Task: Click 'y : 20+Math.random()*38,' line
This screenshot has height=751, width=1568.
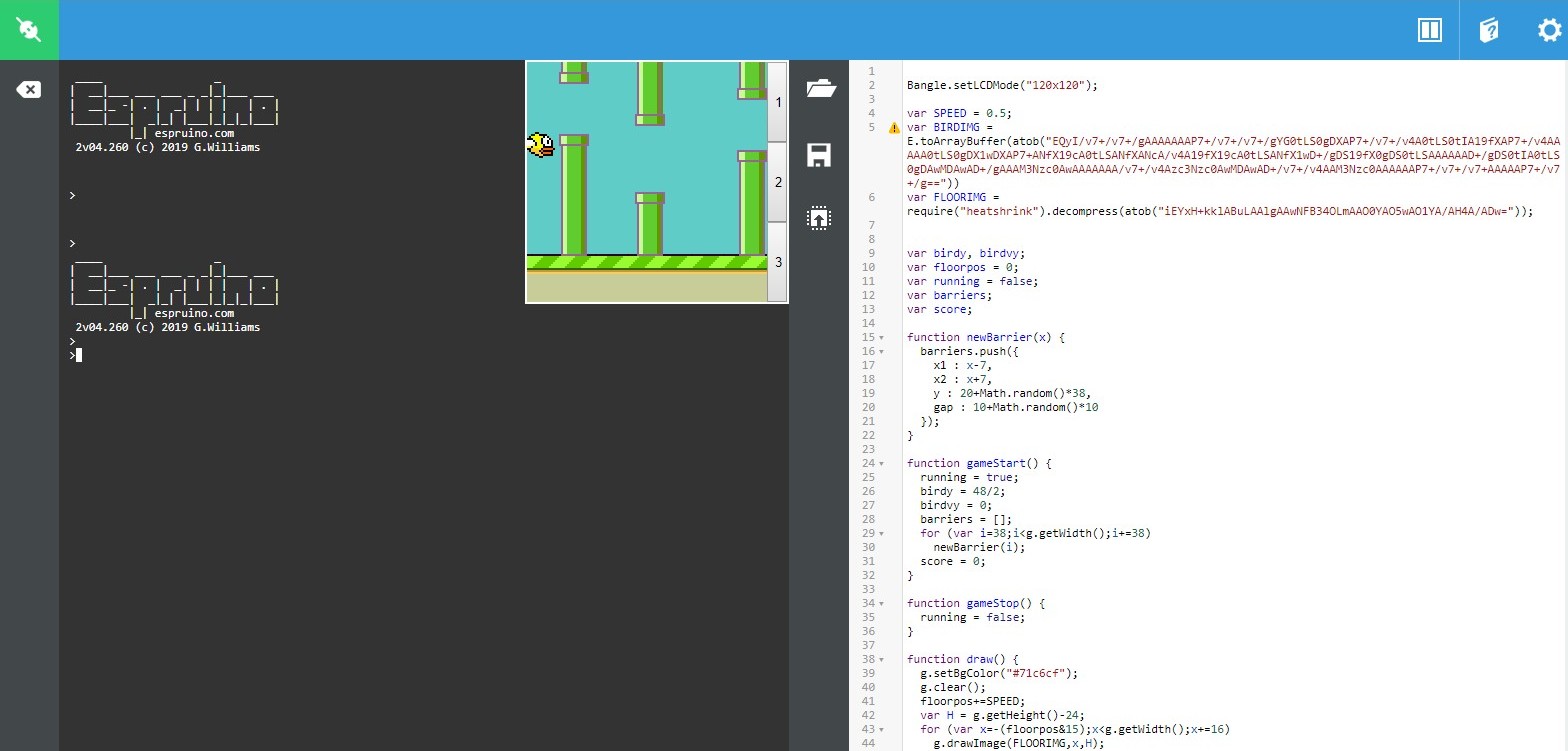Action: pos(1012,393)
